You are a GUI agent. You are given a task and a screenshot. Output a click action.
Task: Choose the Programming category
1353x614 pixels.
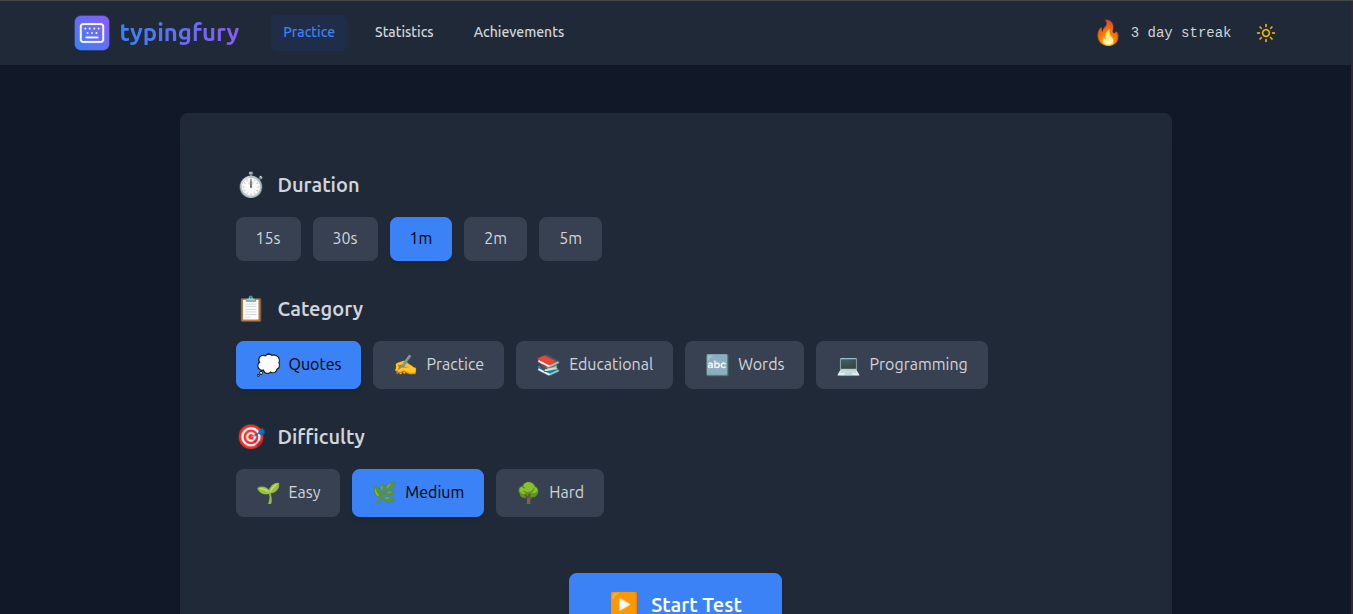[902, 365]
